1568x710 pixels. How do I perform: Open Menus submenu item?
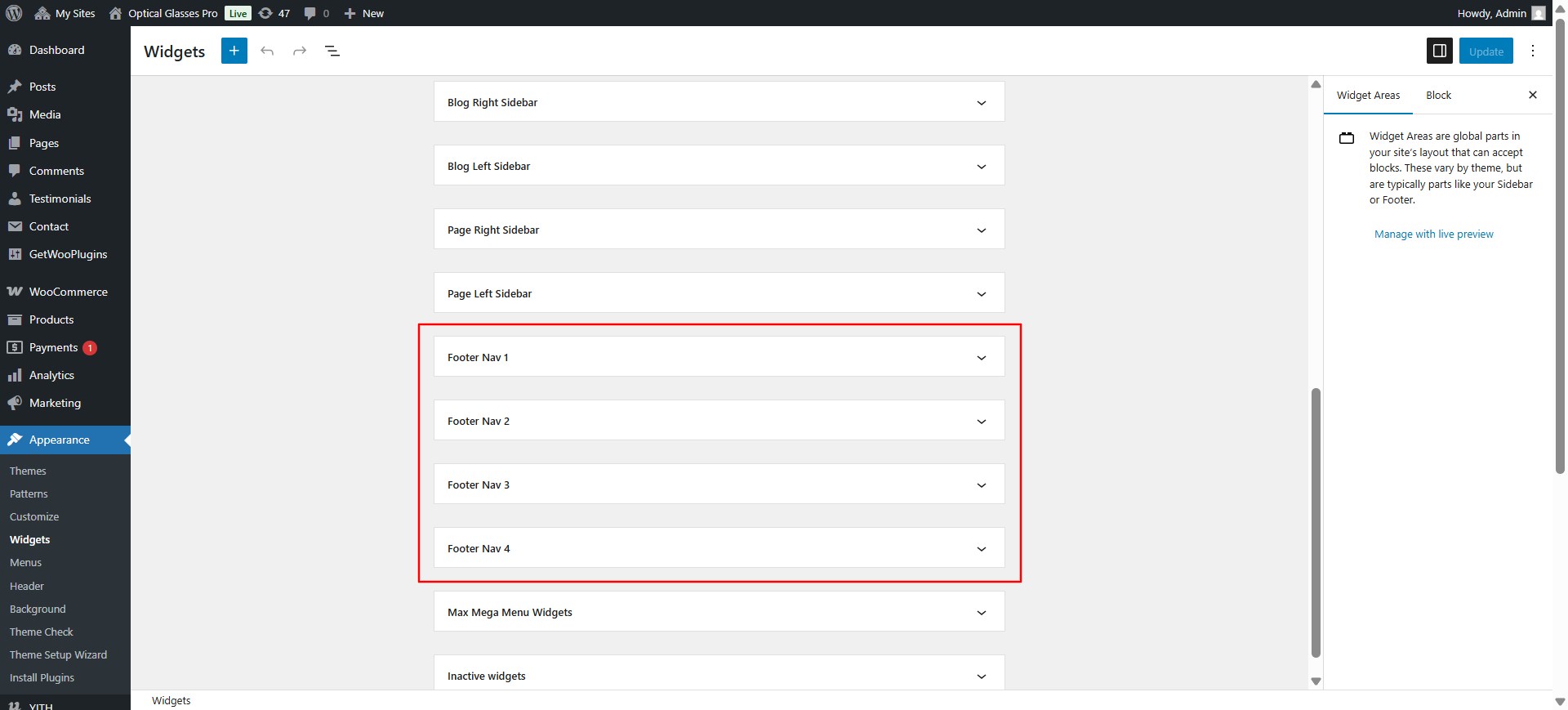coord(25,562)
